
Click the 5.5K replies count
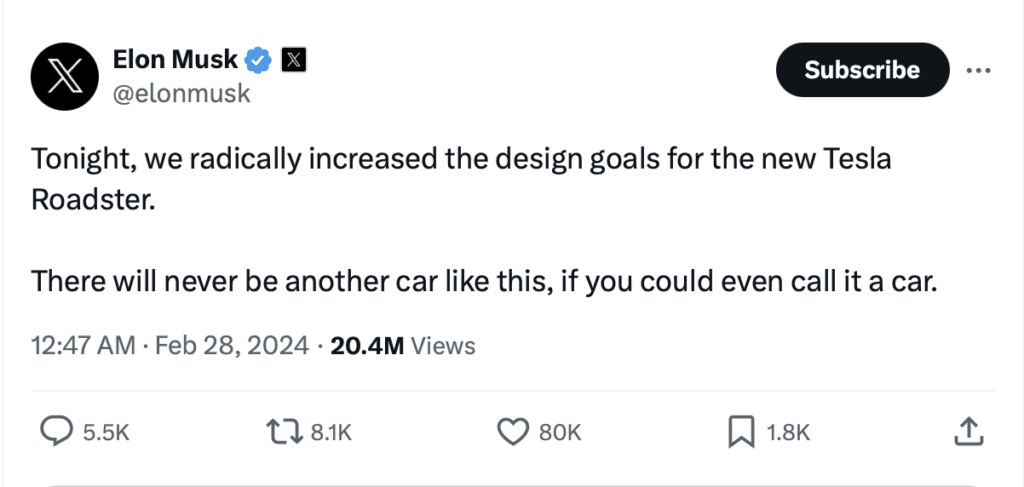click(x=106, y=432)
